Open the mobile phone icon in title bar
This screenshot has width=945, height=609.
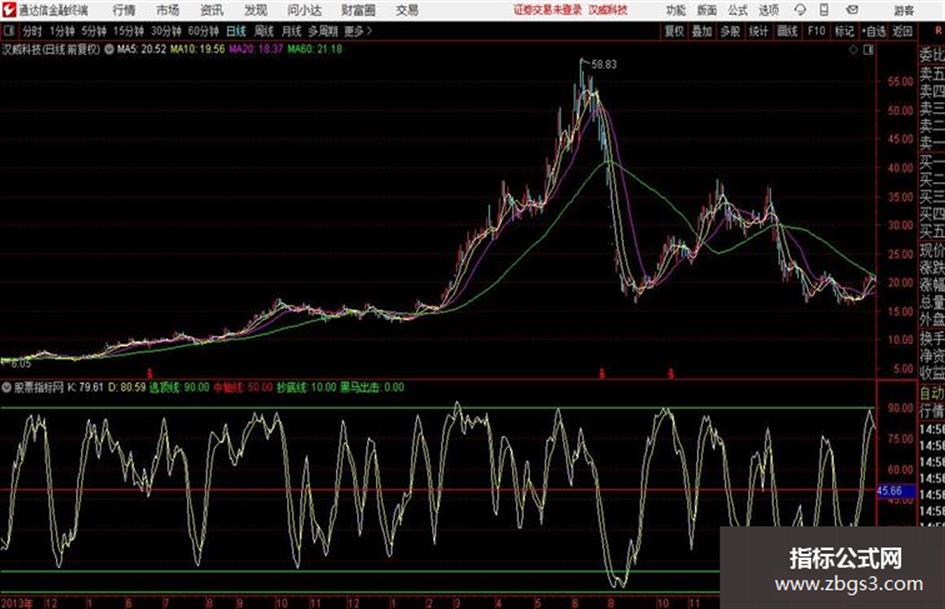[824, 10]
